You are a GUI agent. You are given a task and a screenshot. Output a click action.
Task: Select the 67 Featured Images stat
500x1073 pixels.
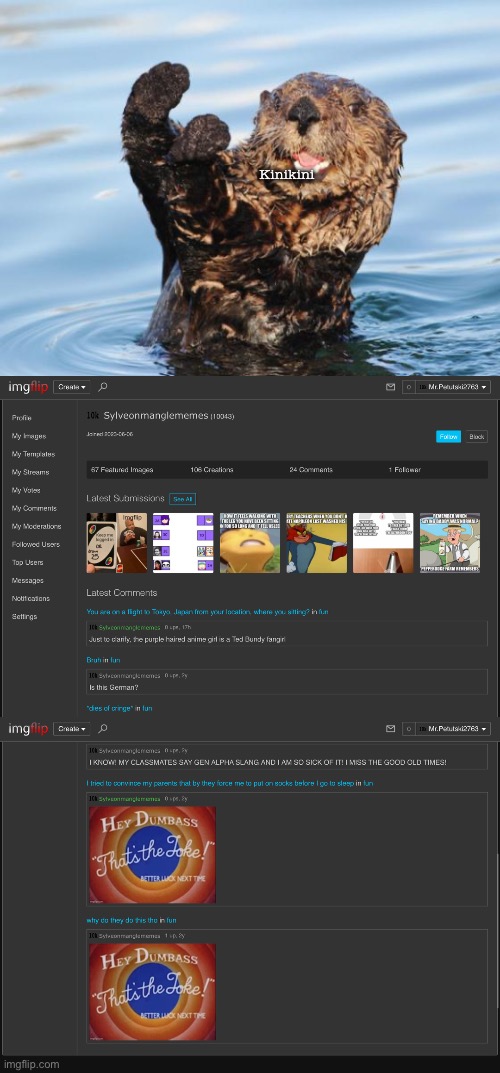click(x=122, y=469)
